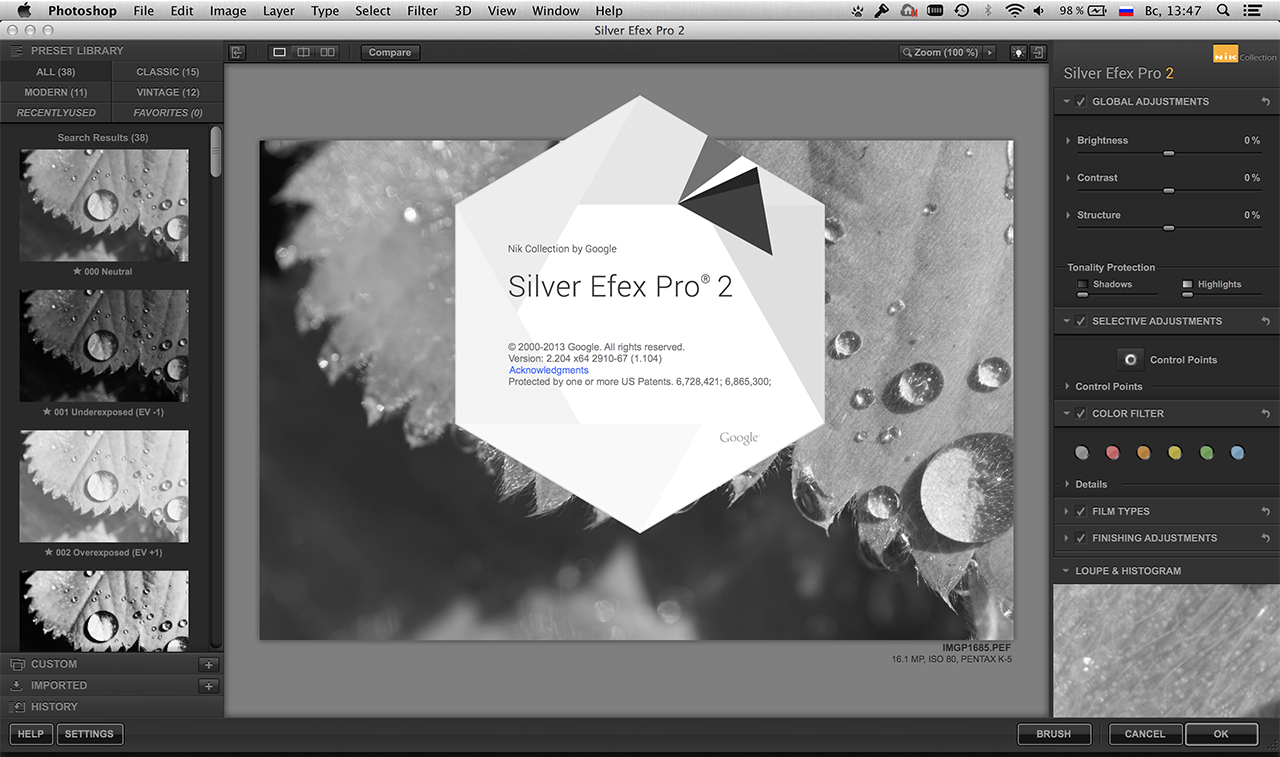1280x757 pixels.
Task: Open the Layer menu
Action: [x=279, y=11]
